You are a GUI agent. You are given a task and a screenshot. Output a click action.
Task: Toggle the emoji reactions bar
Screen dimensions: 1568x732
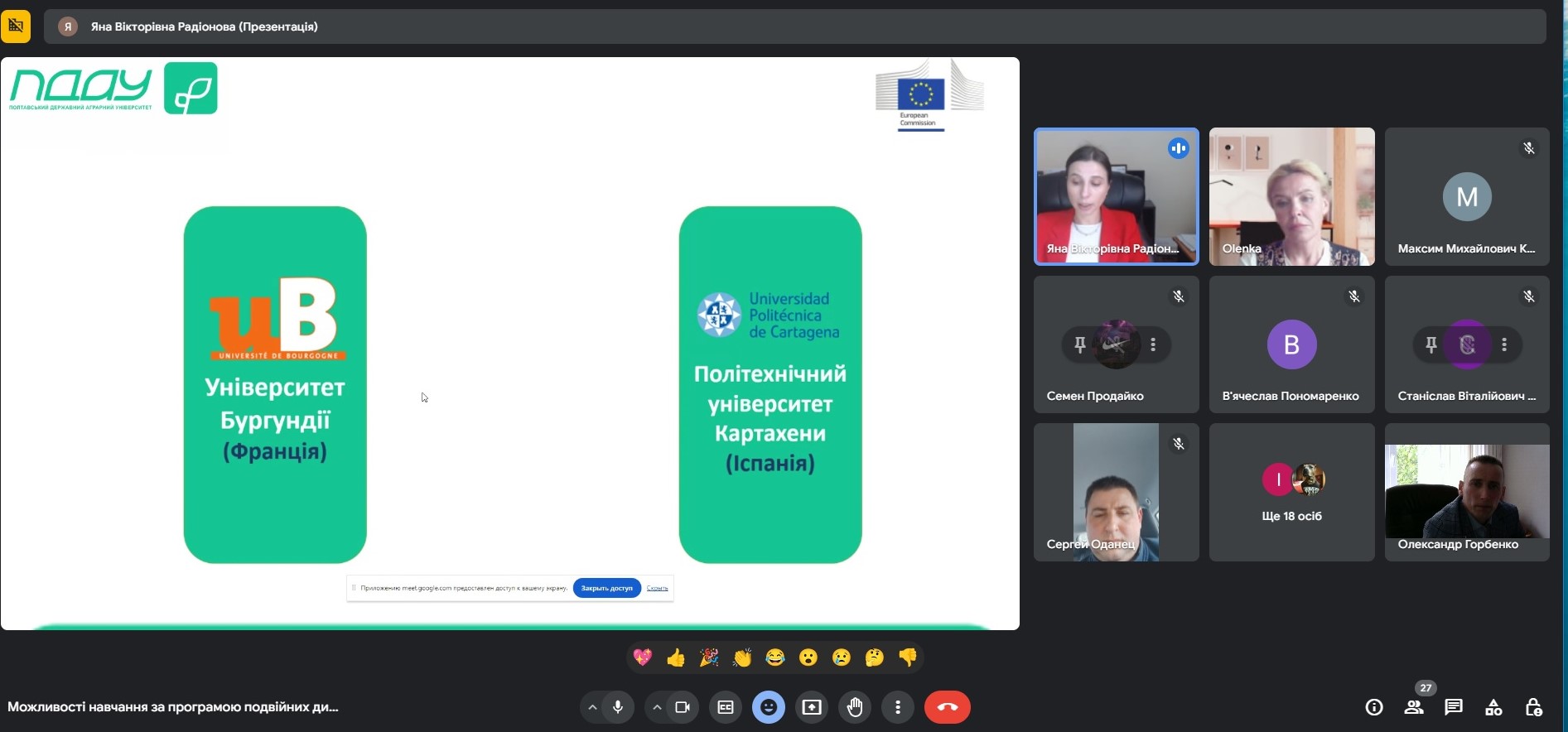tap(769, 707)
